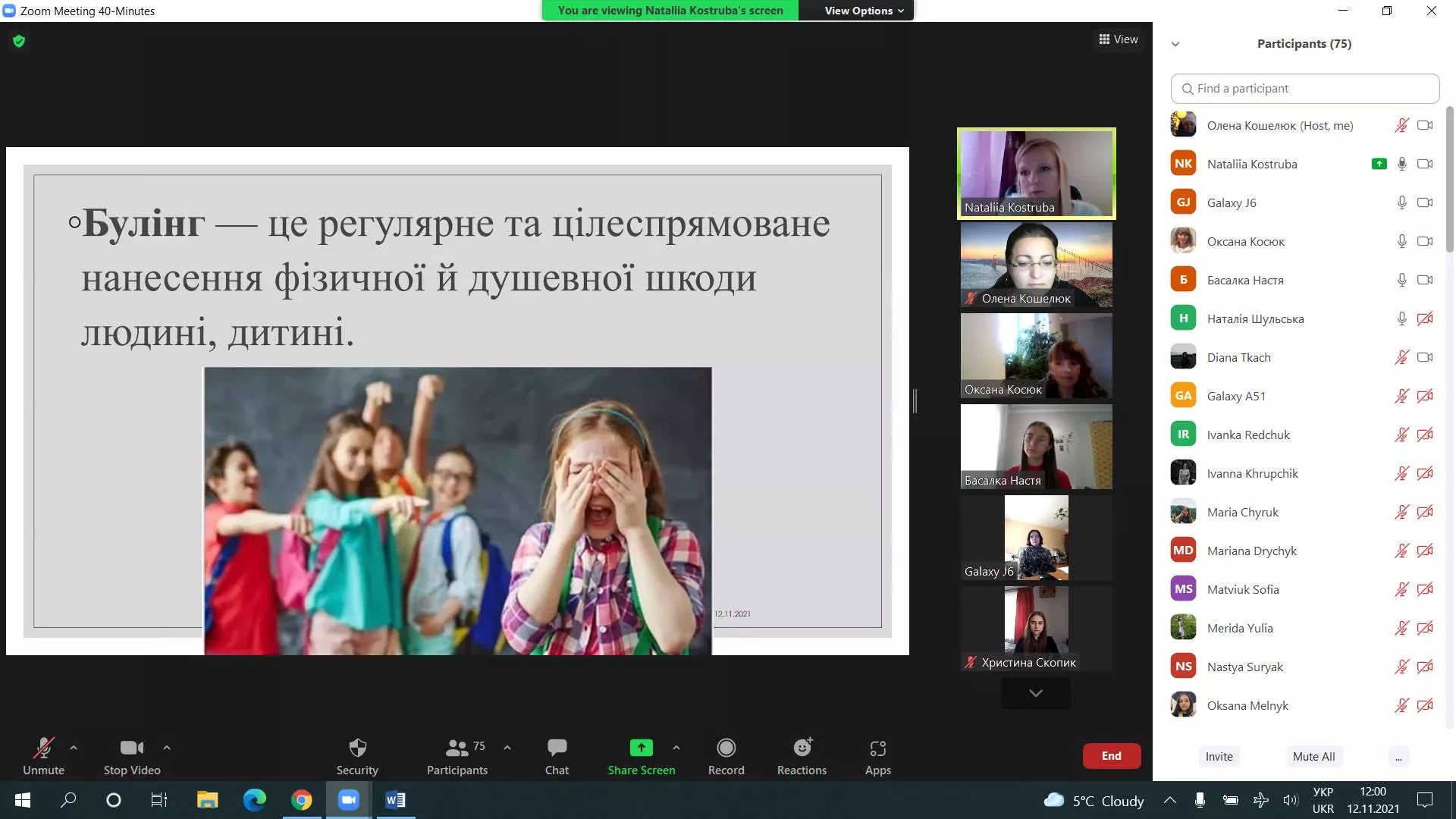
Task: Start your video with Stop Video button
Action: tap(130, 755)
